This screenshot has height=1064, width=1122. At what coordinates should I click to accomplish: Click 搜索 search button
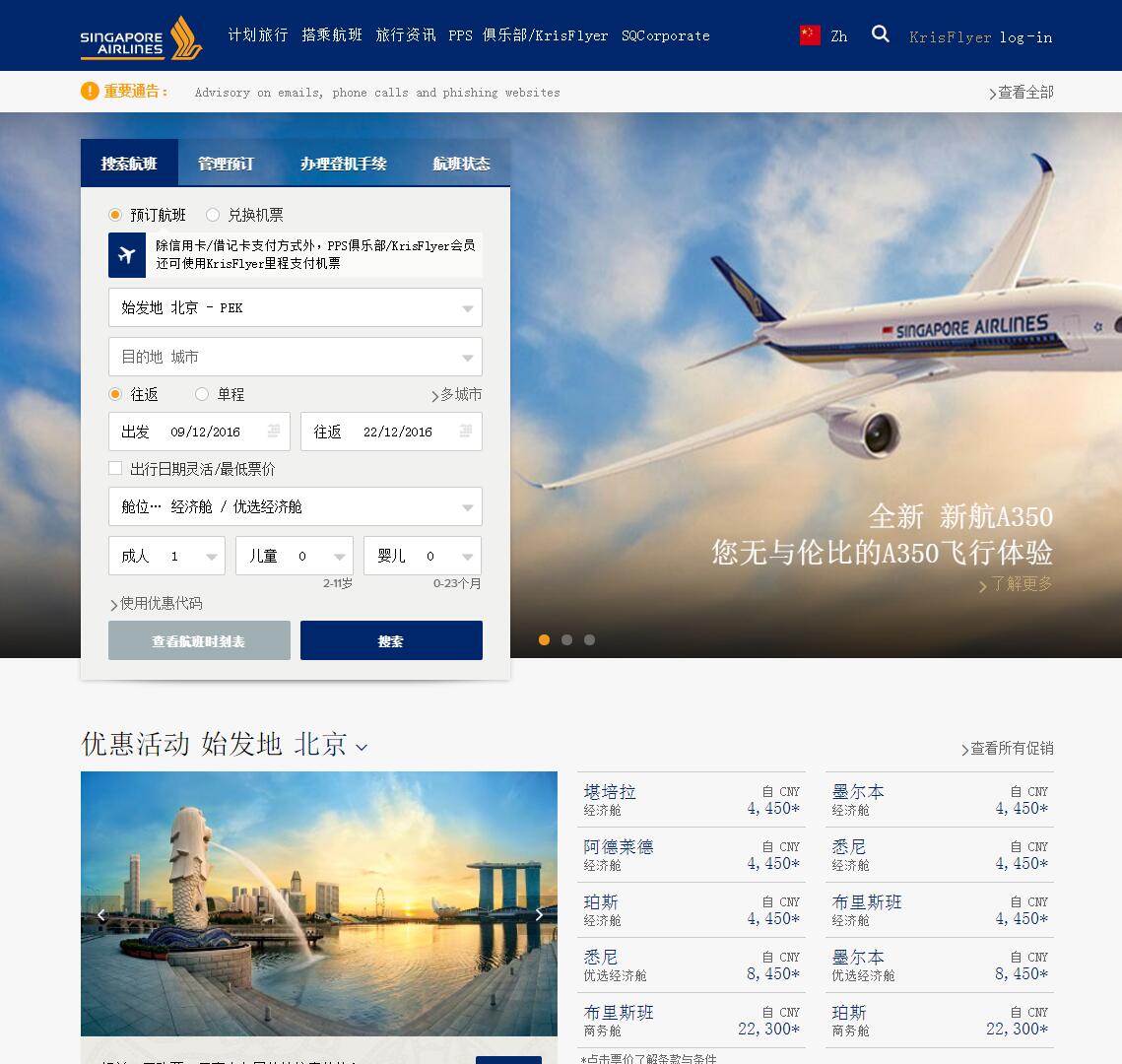[391, 640]
